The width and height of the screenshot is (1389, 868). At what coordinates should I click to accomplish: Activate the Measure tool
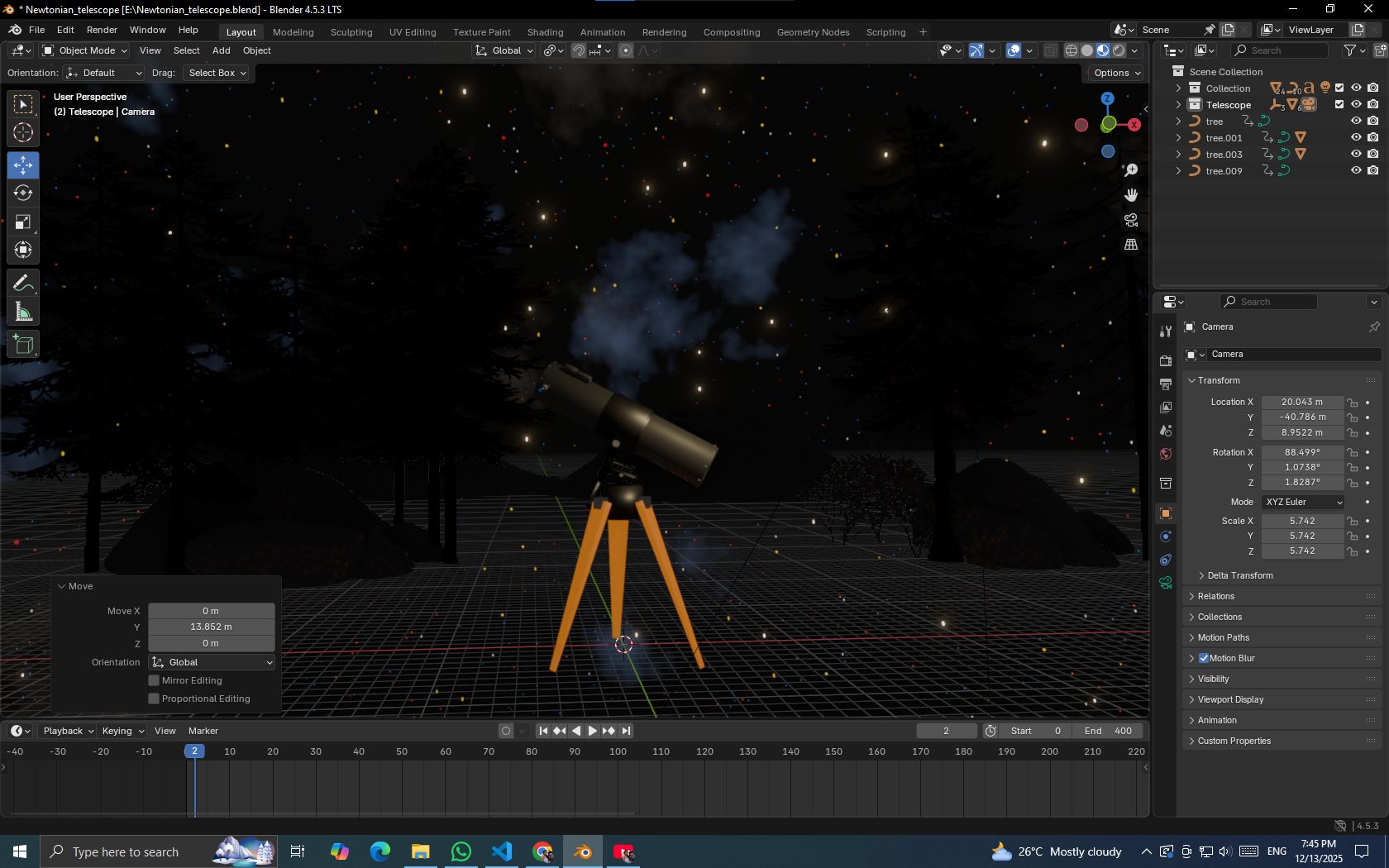22,312
